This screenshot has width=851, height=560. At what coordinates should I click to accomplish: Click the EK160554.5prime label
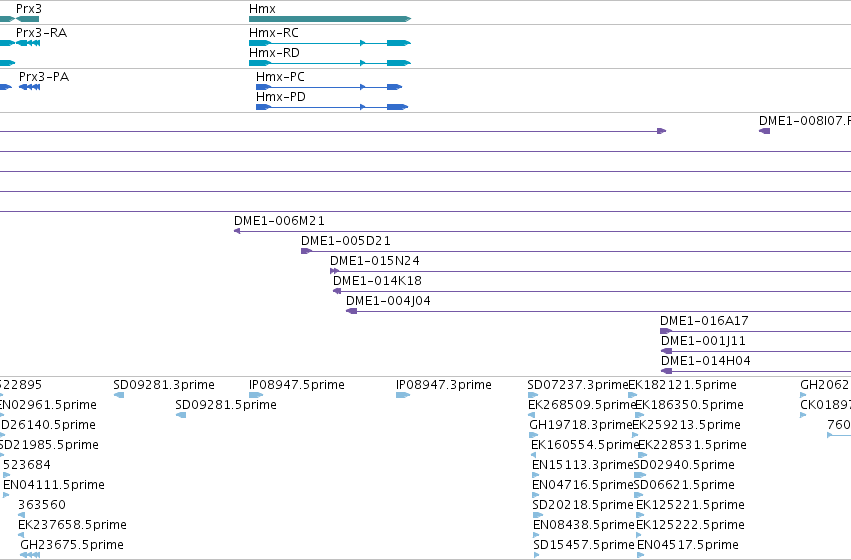[x=585, y=446]
